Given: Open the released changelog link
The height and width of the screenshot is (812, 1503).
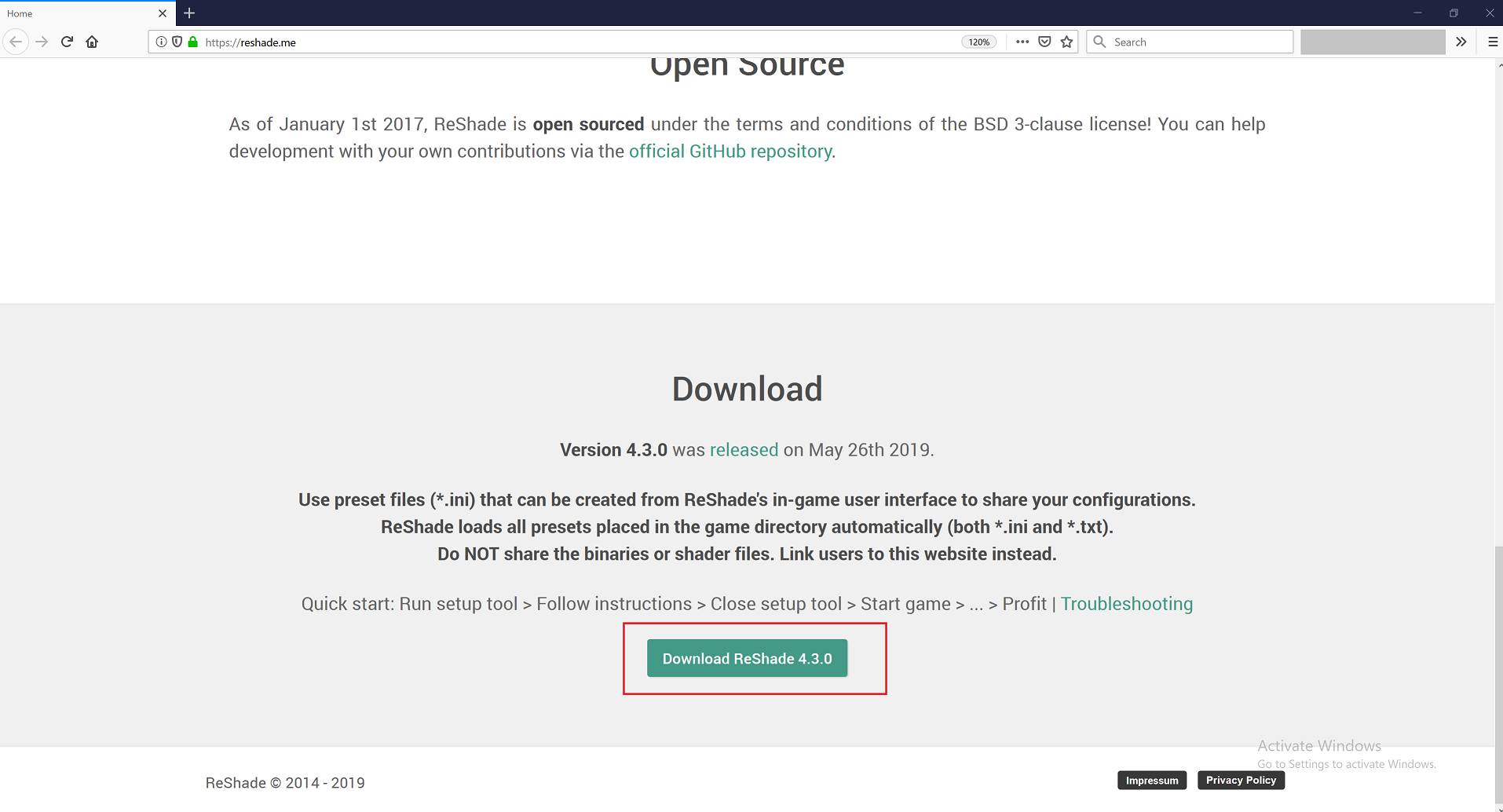Looking at the screenshot, I should [x=744, y=450].
